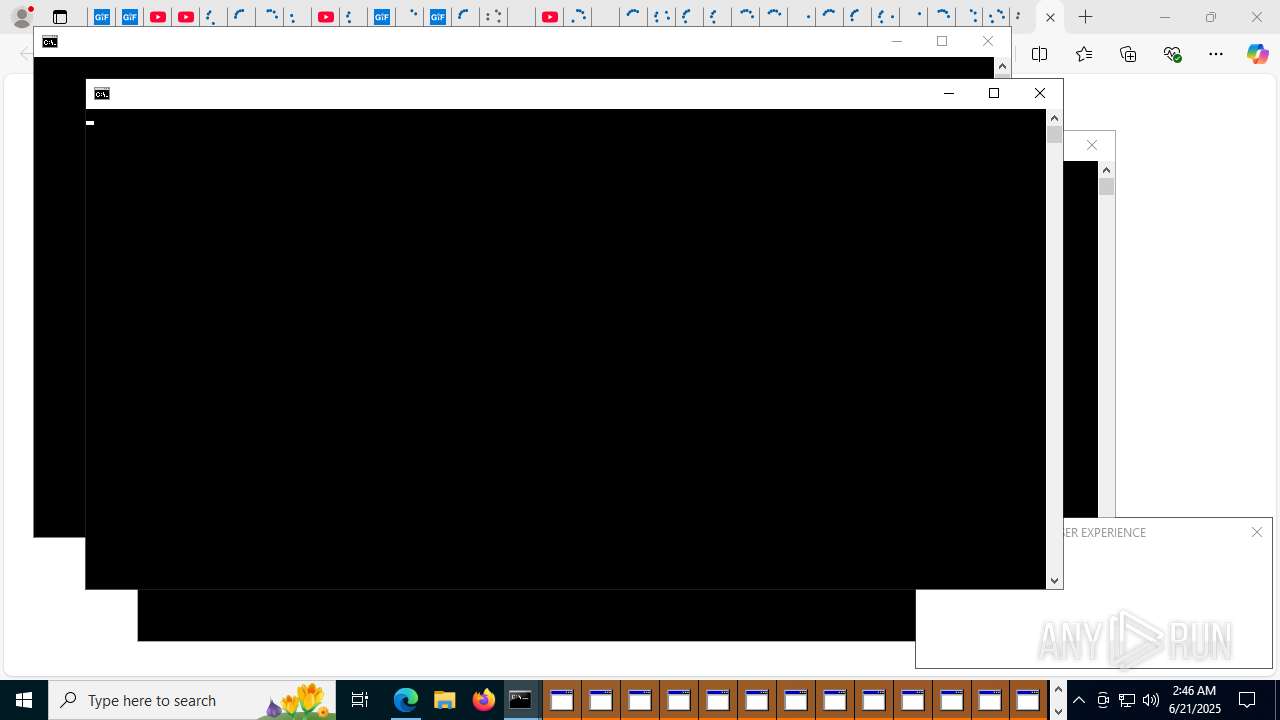Minimize the back console window

pyautogui.click(x=896, y=41)
